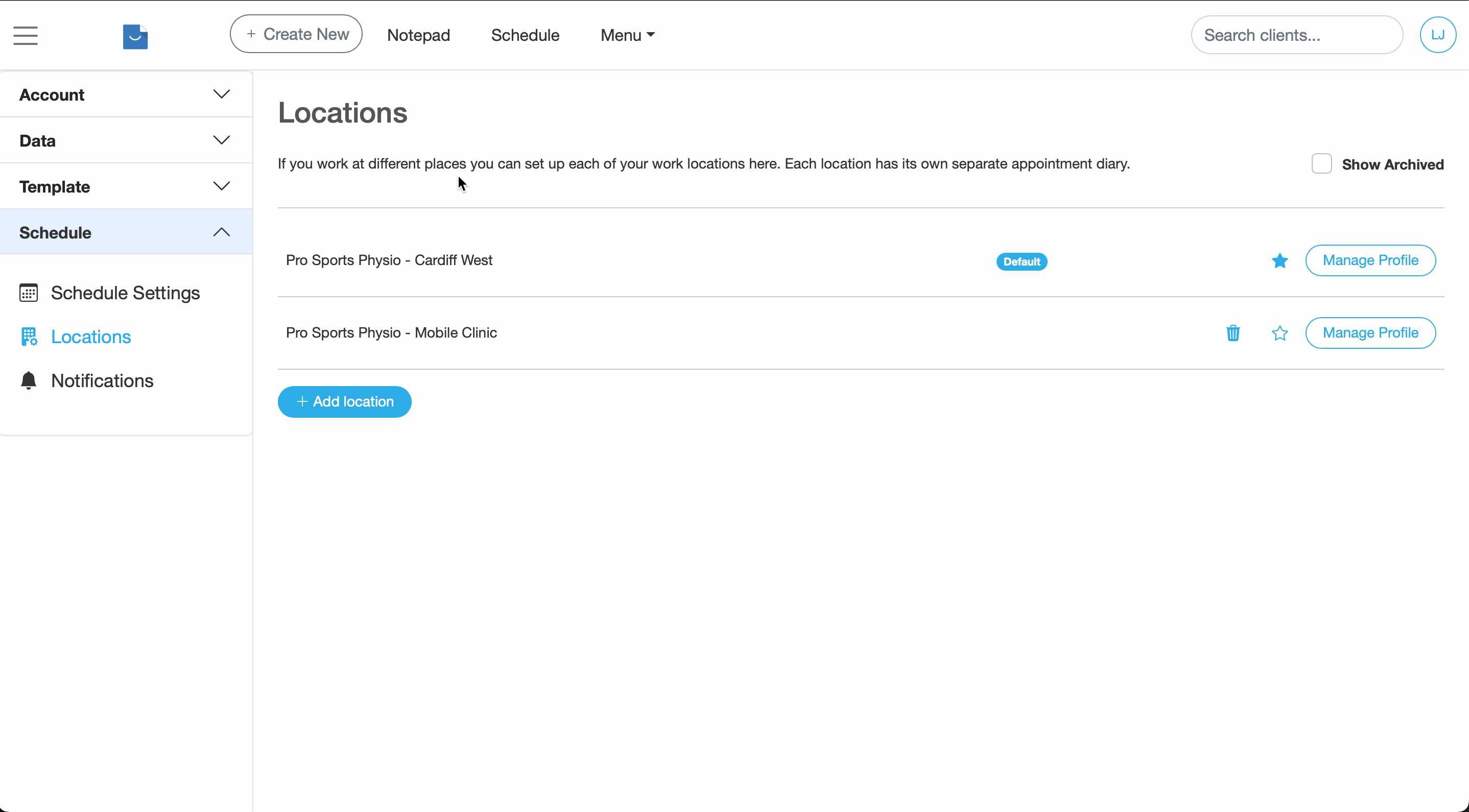Image resolution: width=1469 pixels, height=812 pixels.
Task: Open Schedule Settings via calendar icon
Action: pyautogui.click(x=29, y=293)
